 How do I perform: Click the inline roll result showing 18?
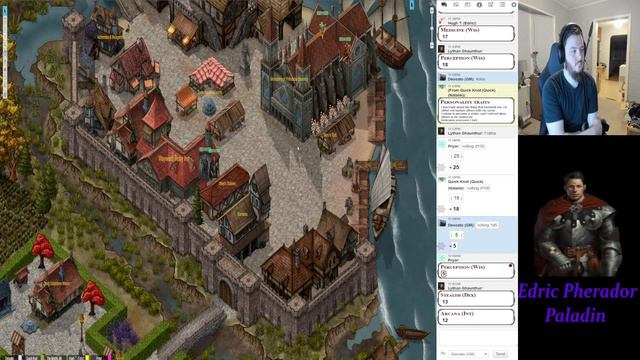click(456, 198)
